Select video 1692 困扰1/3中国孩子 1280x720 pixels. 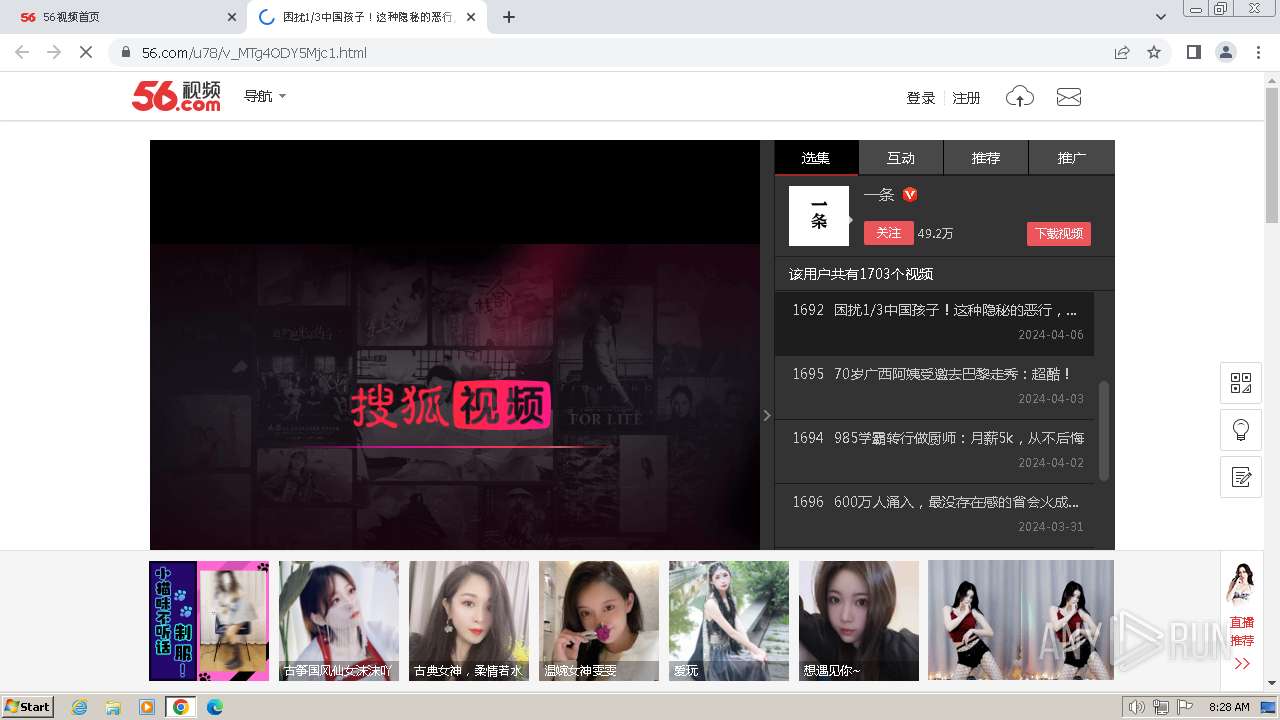tap(934, 323)
